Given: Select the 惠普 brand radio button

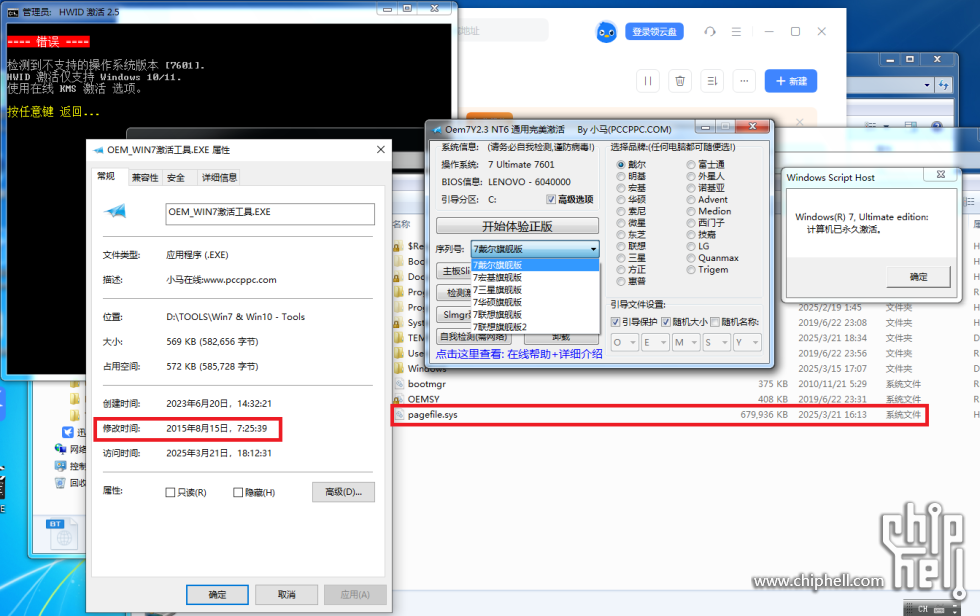Looking at the screenshot, I should point(621,281).
